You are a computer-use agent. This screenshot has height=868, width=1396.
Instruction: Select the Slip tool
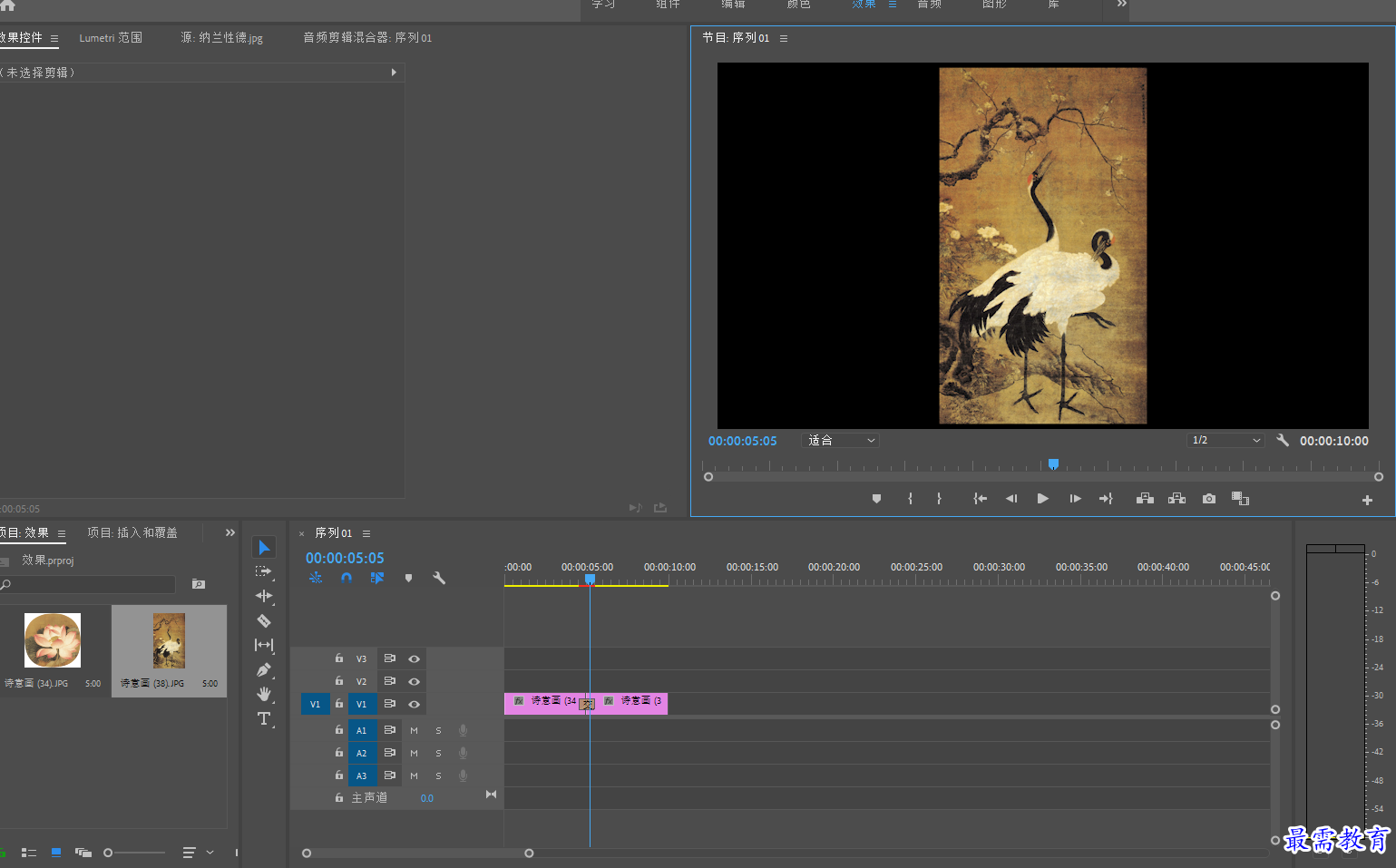pyautogui.click(x=264, y=645)
